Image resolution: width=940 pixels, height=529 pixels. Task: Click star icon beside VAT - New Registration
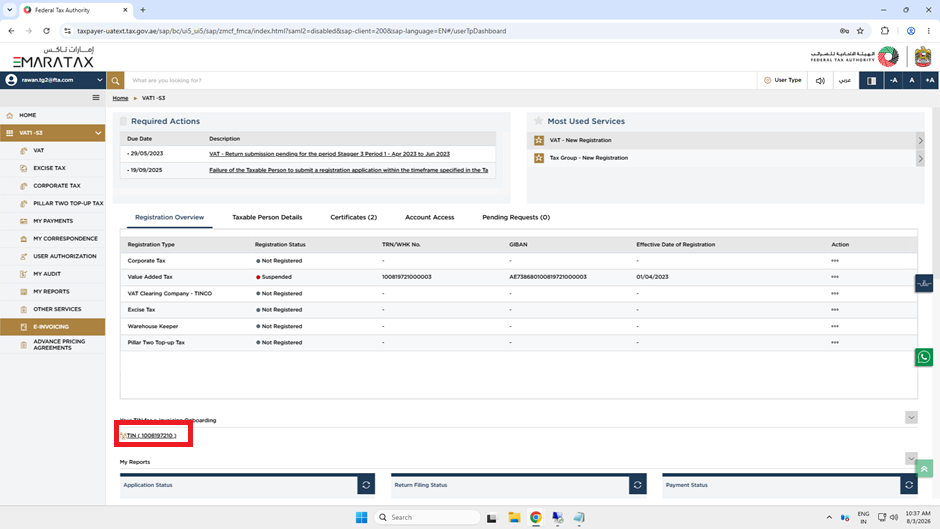539,140
